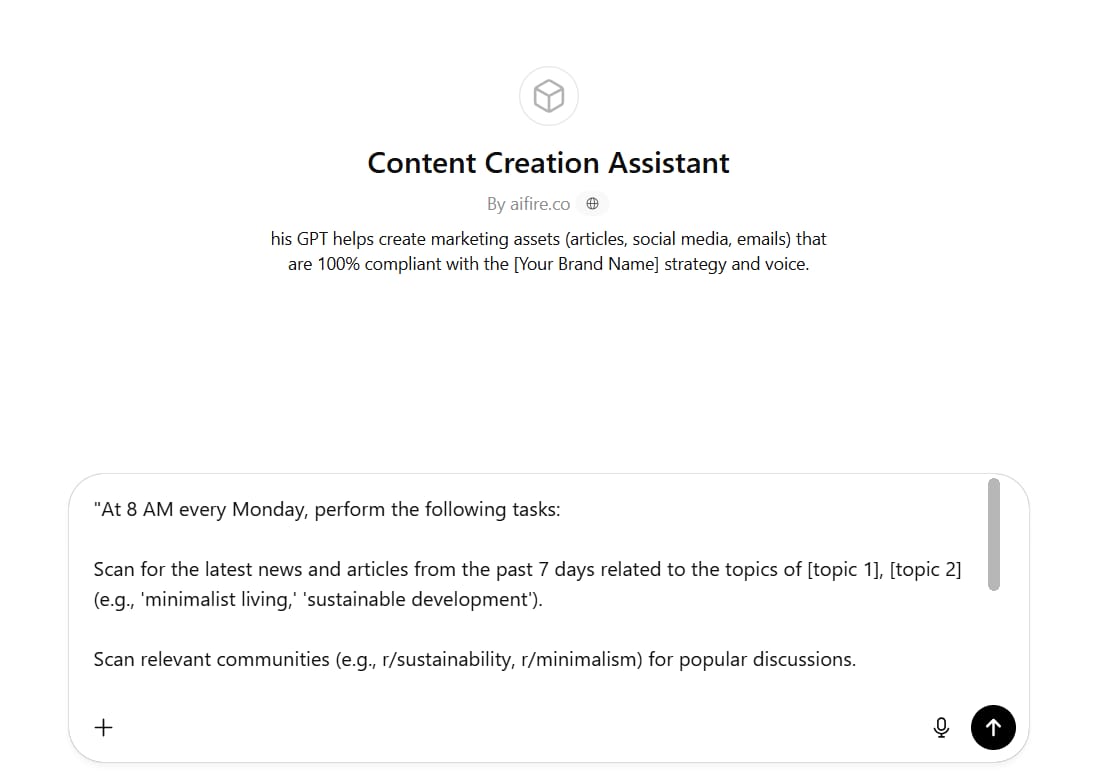Image resolution: width=1115 pixels, height=777 pixels.
Task: Click the '[topic 2]' placeholder in the prompt
Action: click(x=925, y=569)
